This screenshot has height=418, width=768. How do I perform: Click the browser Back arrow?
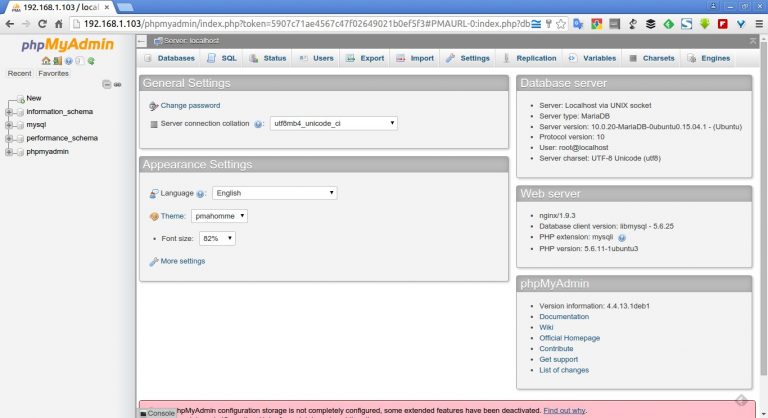9,24
